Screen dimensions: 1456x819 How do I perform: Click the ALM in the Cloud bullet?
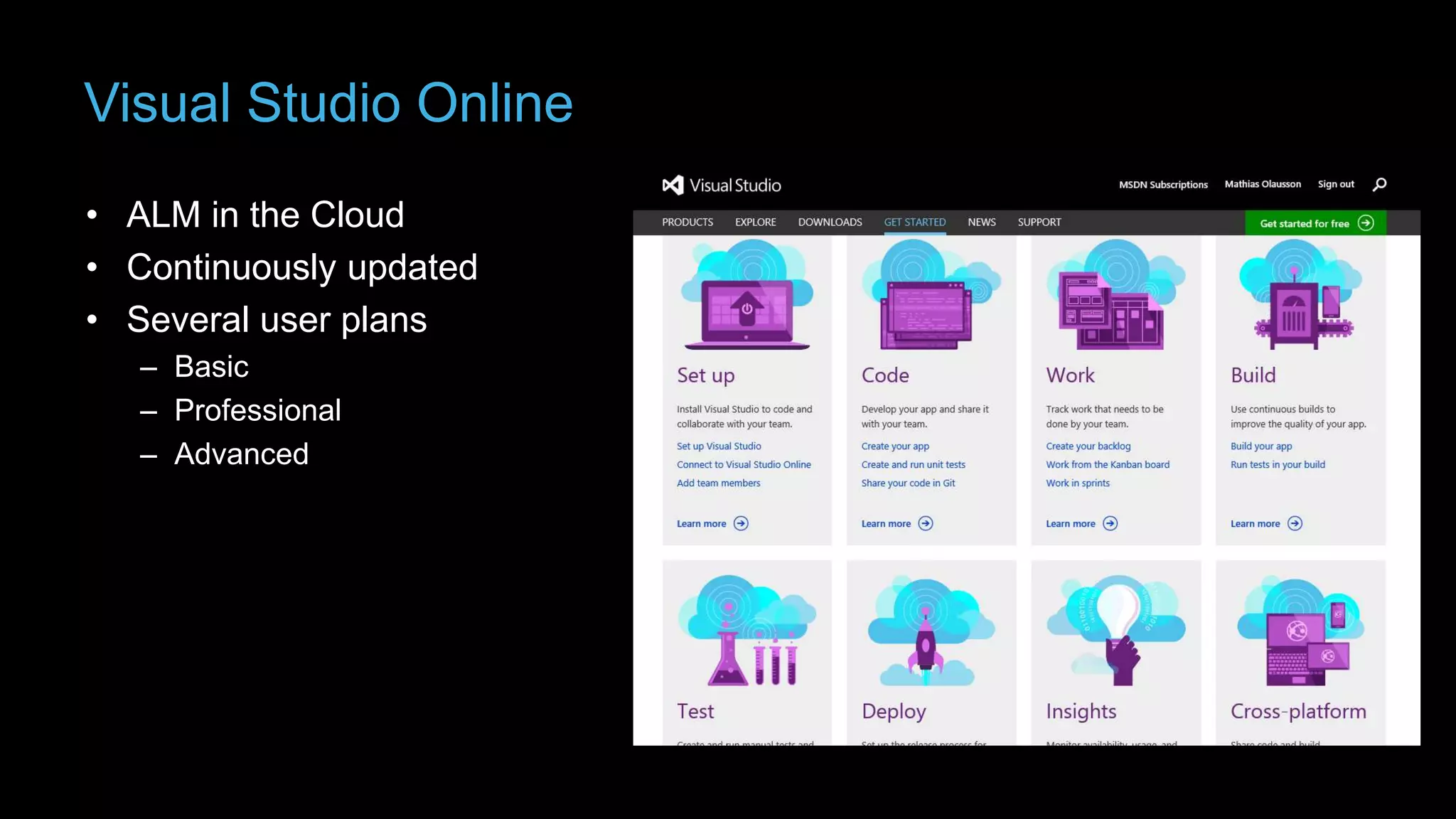pos(265,215)
